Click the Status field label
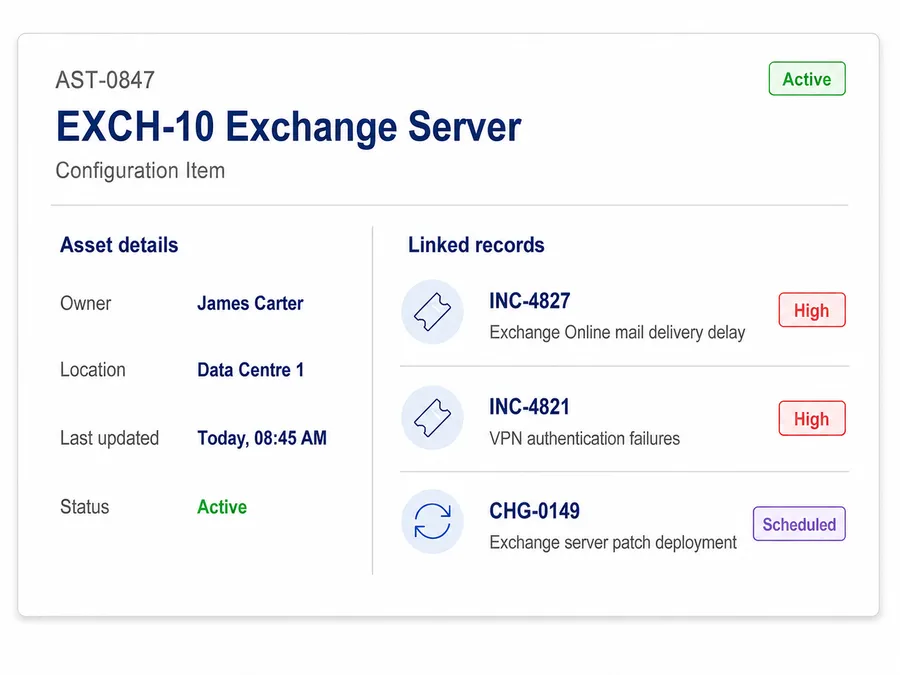Screen dimensions: 900x675 pos(84,507)
